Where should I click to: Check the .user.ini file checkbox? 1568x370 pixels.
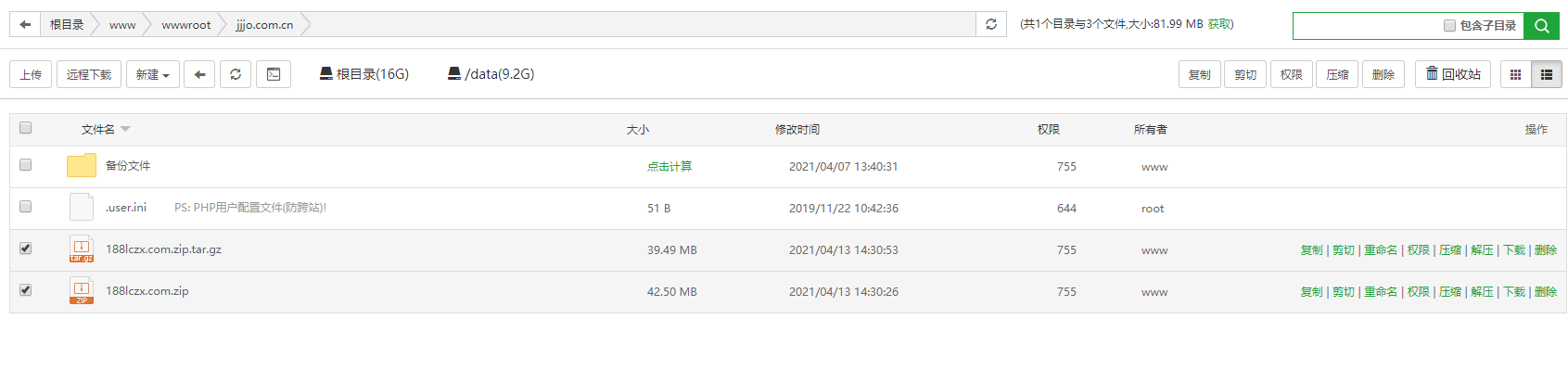pyautogui.click(x=26, y=207)
